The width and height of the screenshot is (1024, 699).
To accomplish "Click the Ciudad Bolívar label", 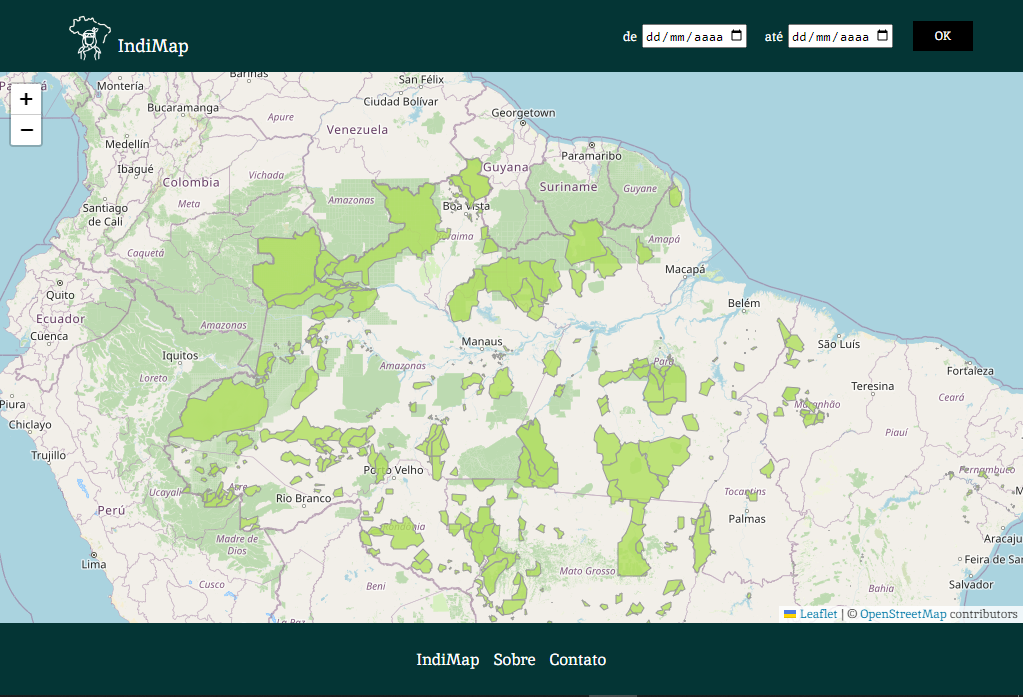I will coord(400,101).
